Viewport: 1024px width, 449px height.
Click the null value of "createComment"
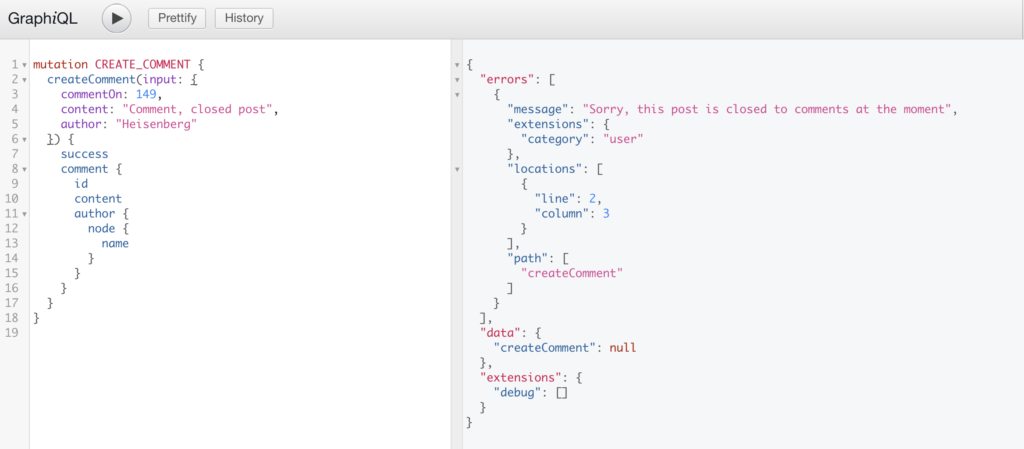623,349
